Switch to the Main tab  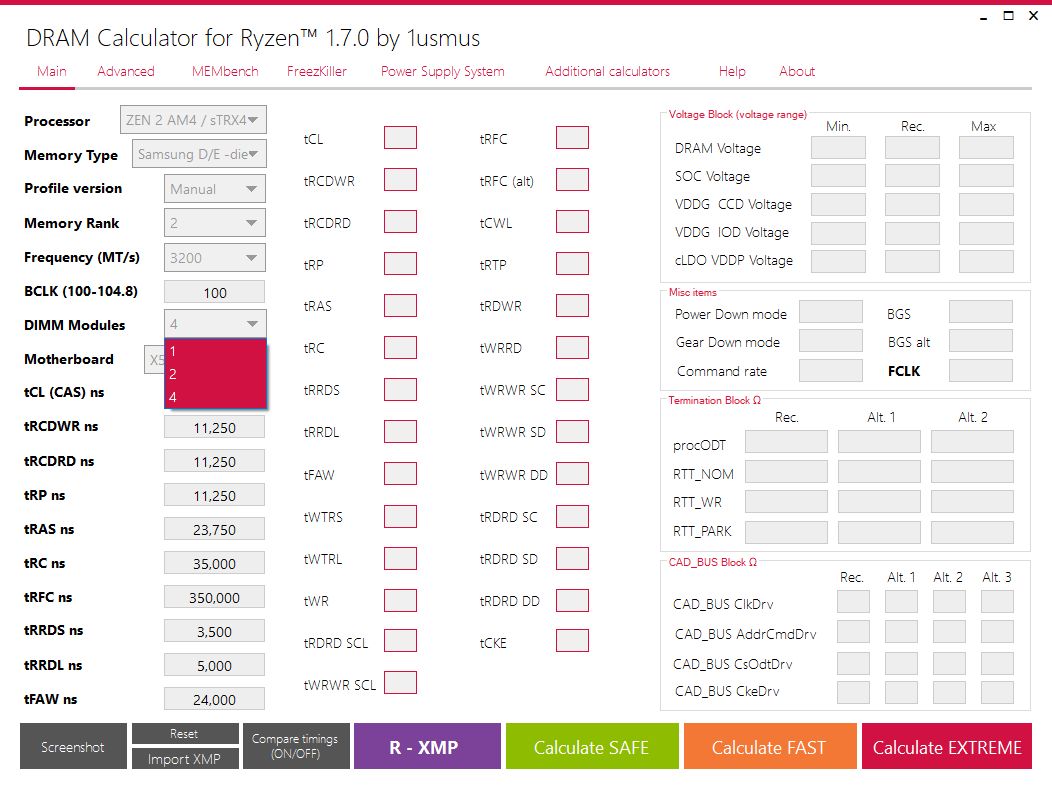pyautogui.click(x=52, y=71)
